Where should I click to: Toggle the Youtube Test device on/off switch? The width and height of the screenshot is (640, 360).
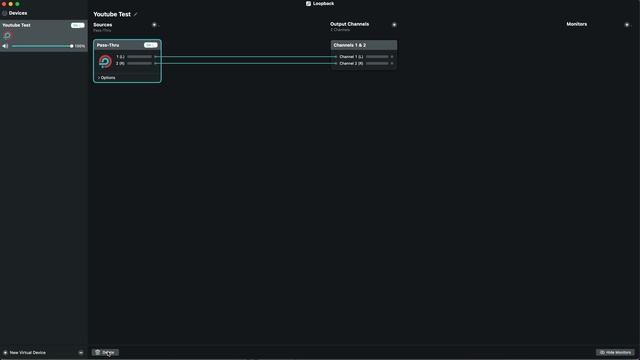(77, 25)
